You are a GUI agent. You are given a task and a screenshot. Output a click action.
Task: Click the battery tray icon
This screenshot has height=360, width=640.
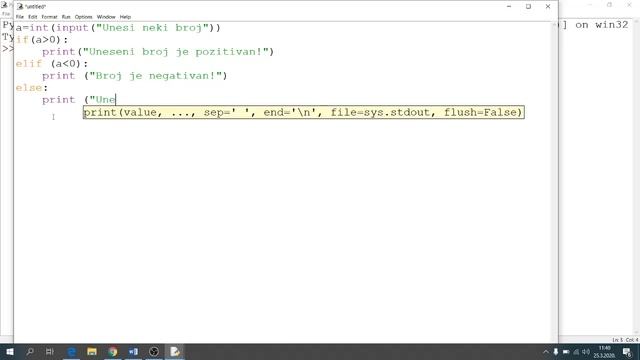point(566,352)
